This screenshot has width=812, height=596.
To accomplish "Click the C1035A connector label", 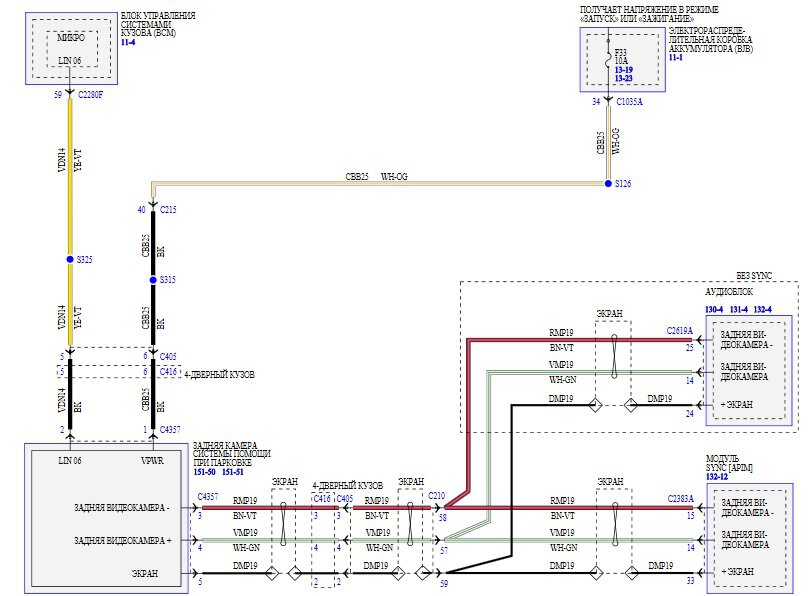I will click(629, 102).
